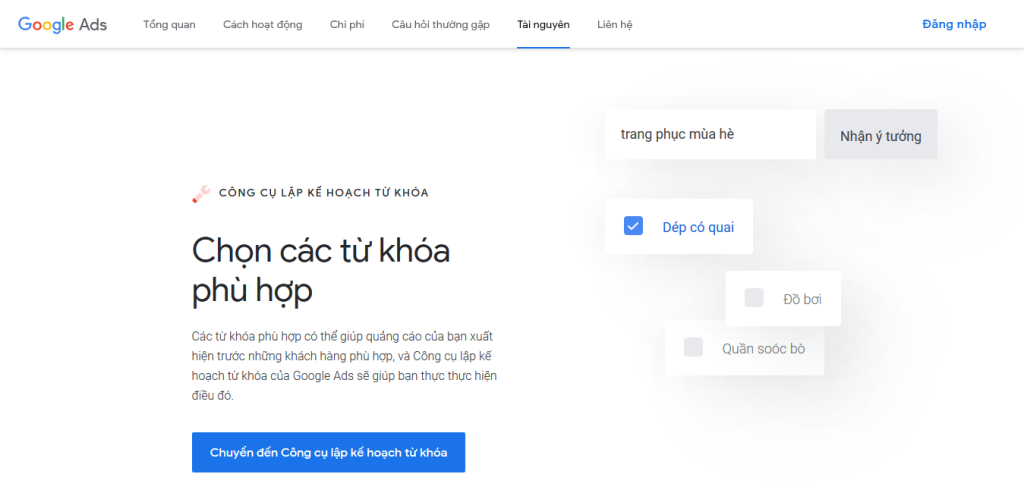Switch to the Tài nguyên tab
Image resolution: width=1024 pixels, height=496 pixels.
[543, 24]
